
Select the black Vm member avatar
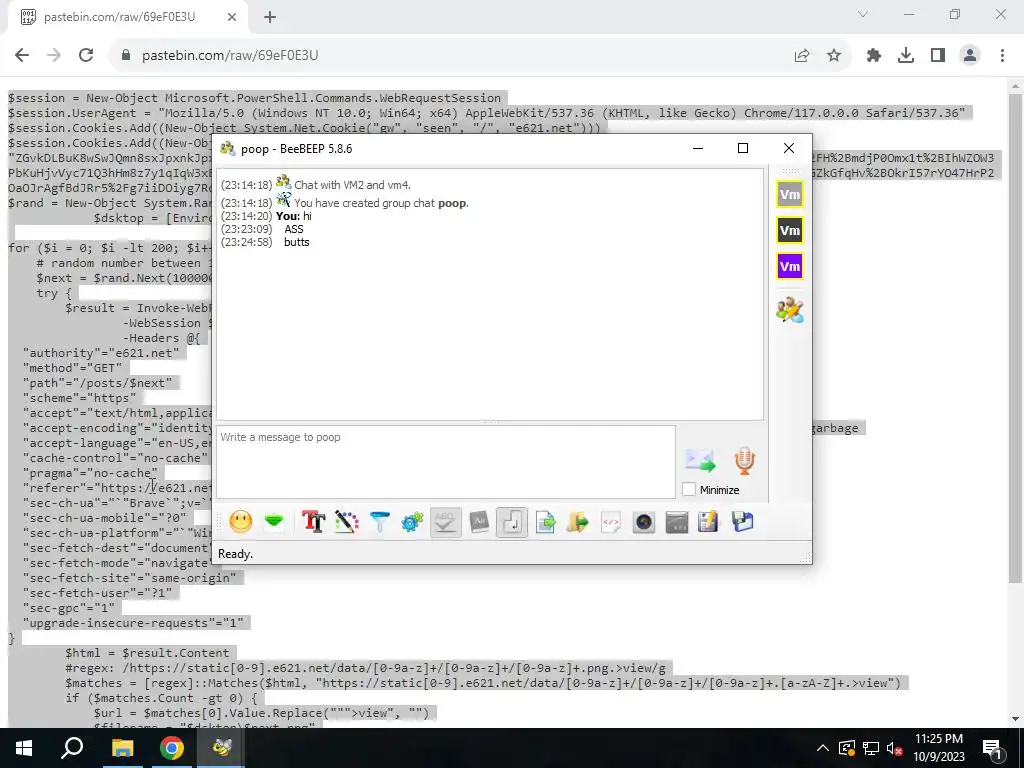(x=790, y=231)
